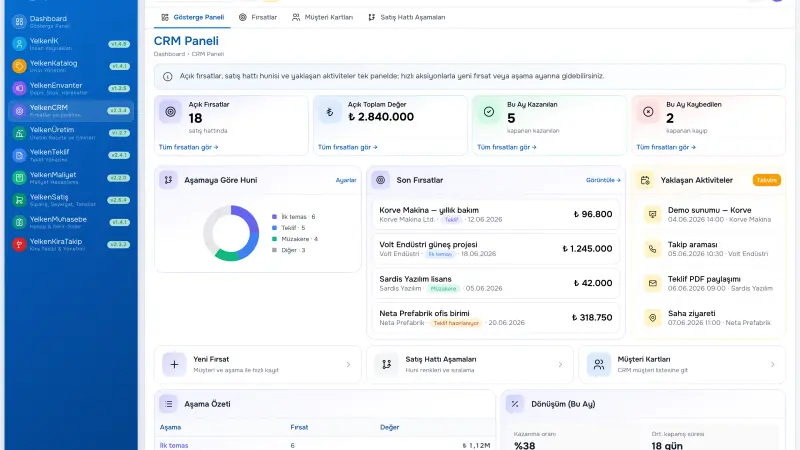Screen dimensions: 800x450
Task: Click the orange Takvim button
Action: click(x=766, y=180)
